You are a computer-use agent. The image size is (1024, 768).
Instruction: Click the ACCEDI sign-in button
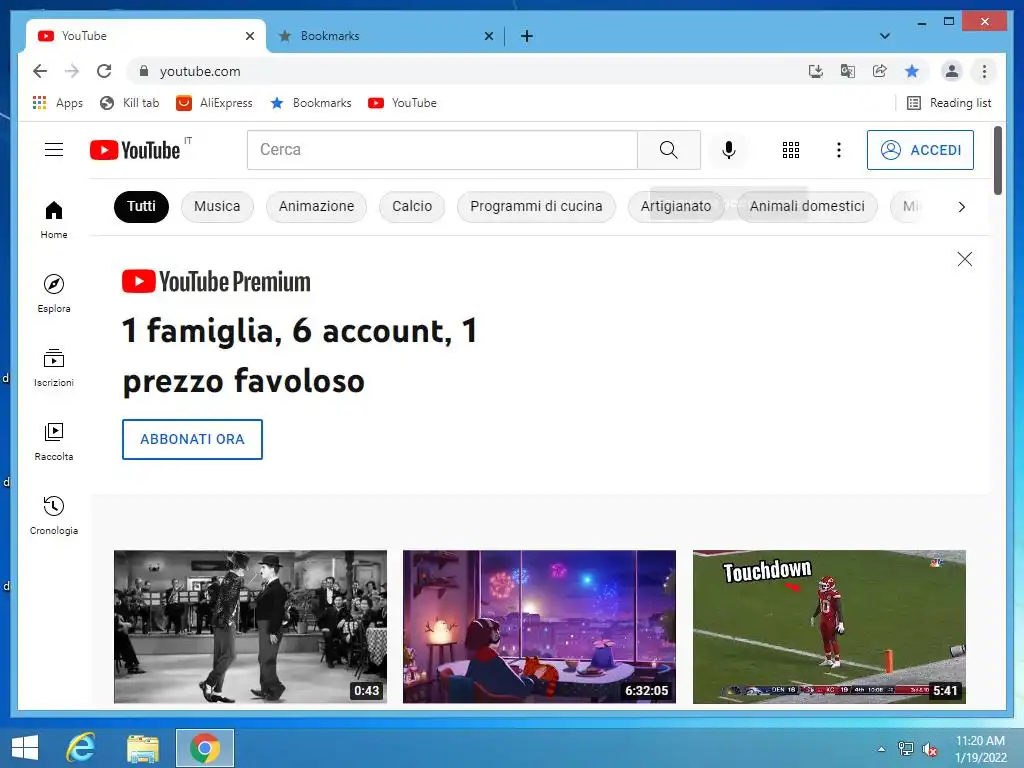pyautogui.click(x=920, y=150)
